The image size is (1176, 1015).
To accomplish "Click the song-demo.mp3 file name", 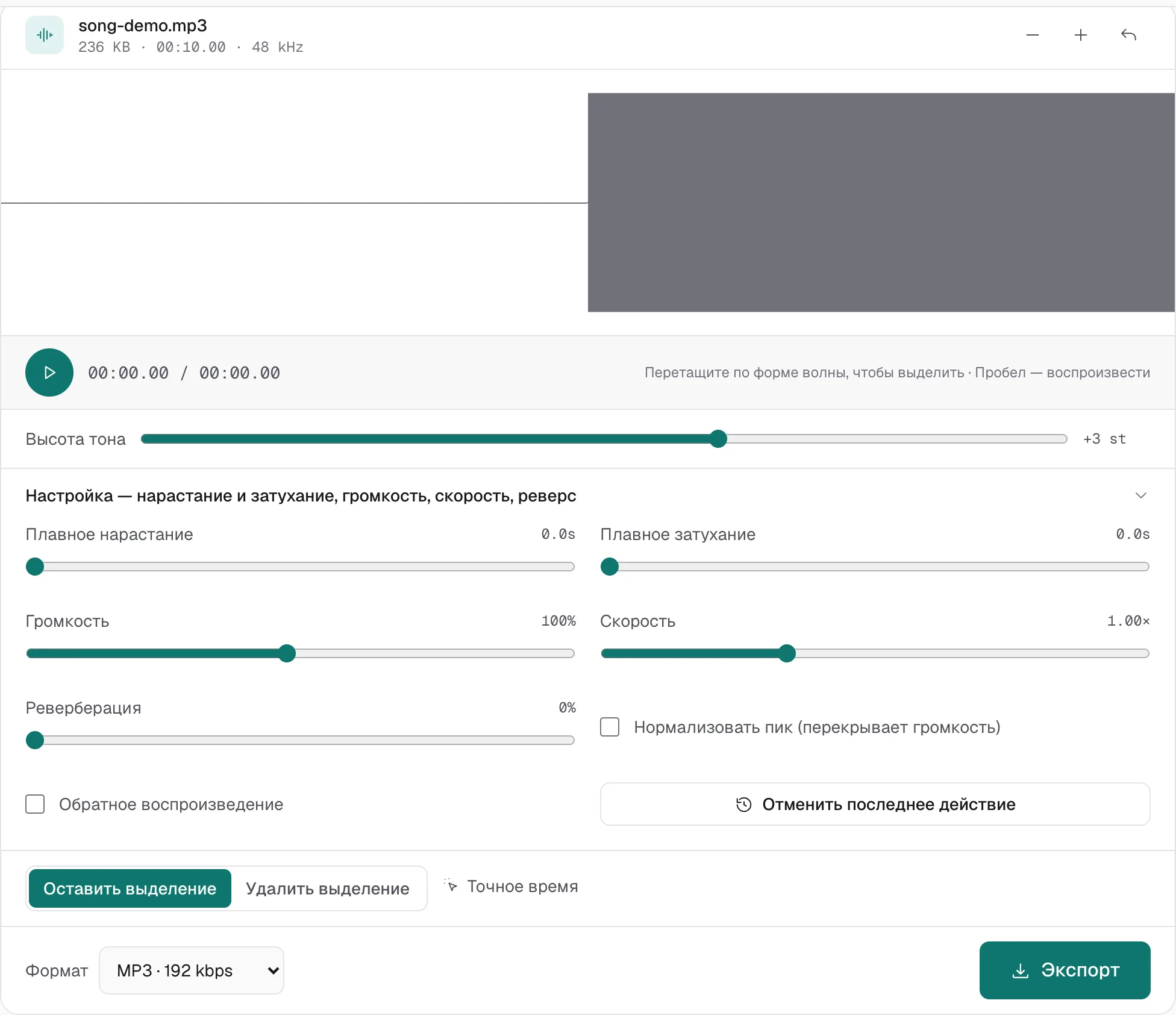I will point(143,25).
